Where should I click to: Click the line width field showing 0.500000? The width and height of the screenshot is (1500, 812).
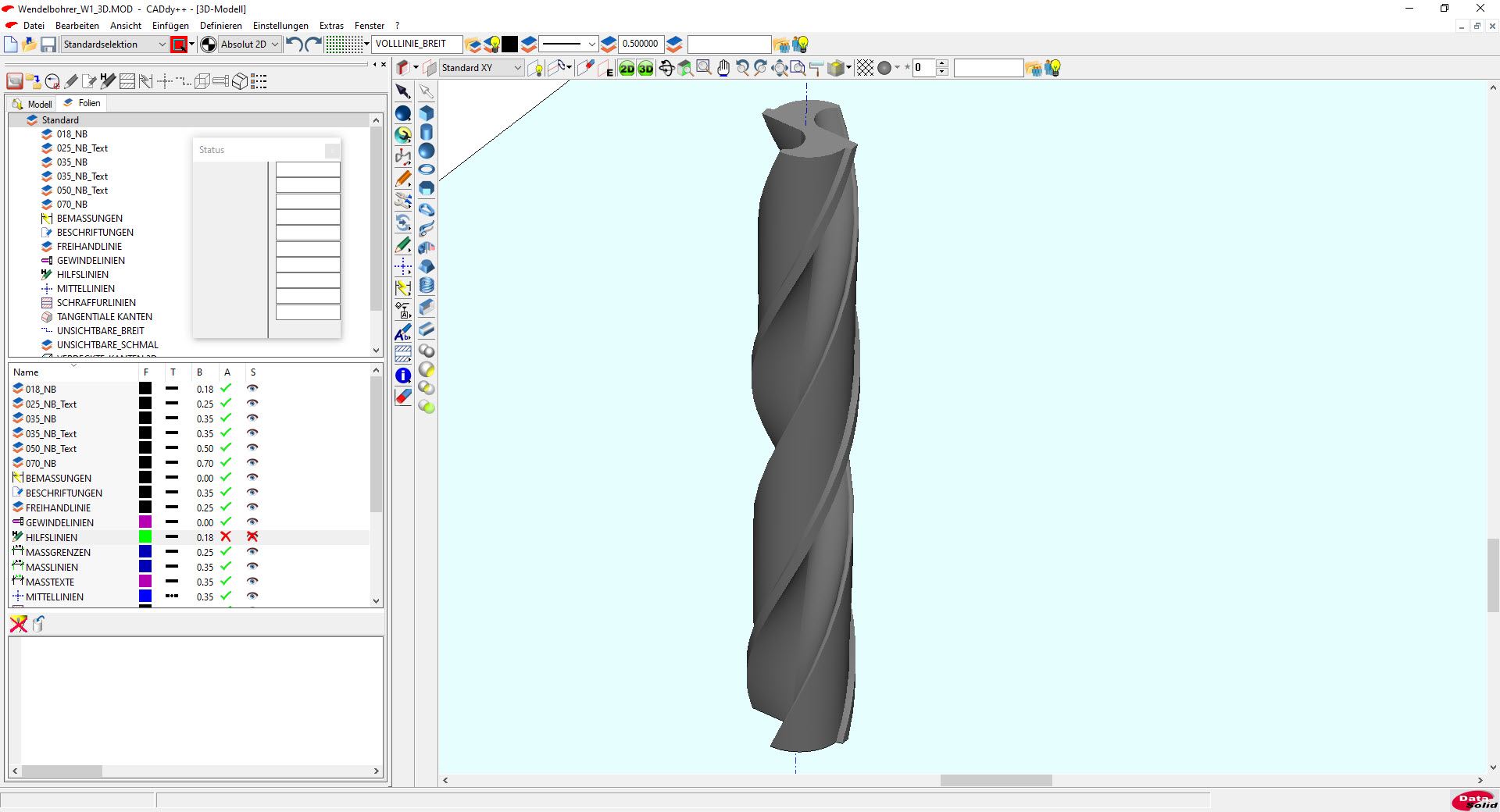640,44
